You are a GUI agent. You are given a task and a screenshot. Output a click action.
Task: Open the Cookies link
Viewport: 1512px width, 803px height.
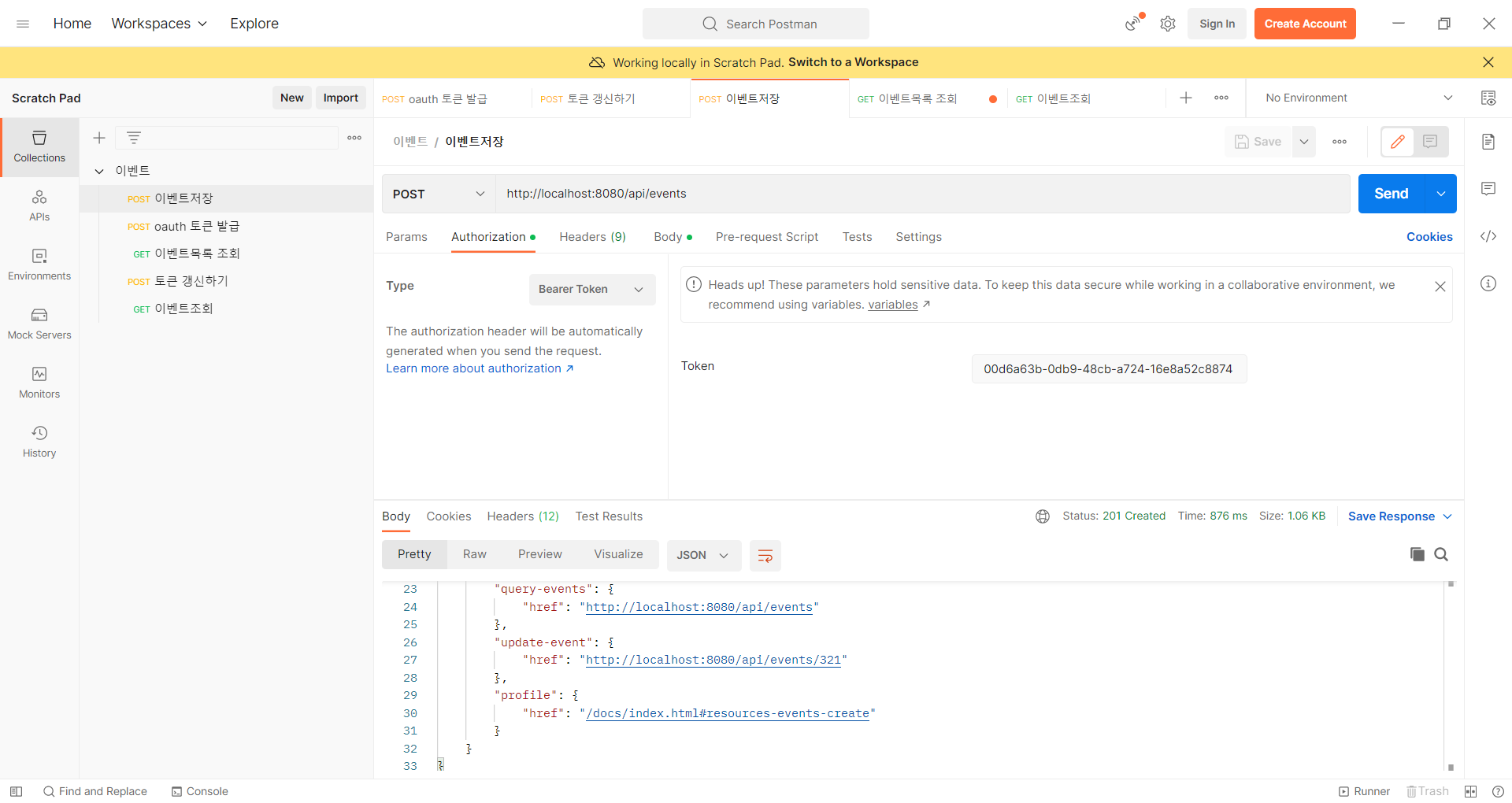(1429, 237)
